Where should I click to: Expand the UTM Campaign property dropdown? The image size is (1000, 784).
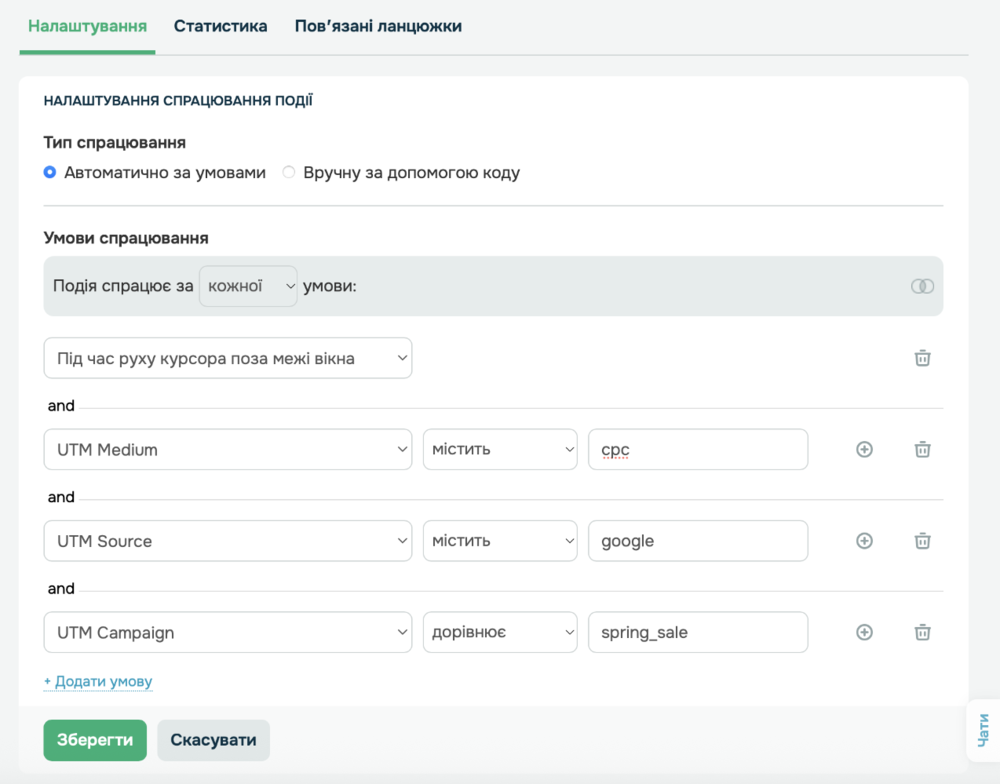[228, 632]
